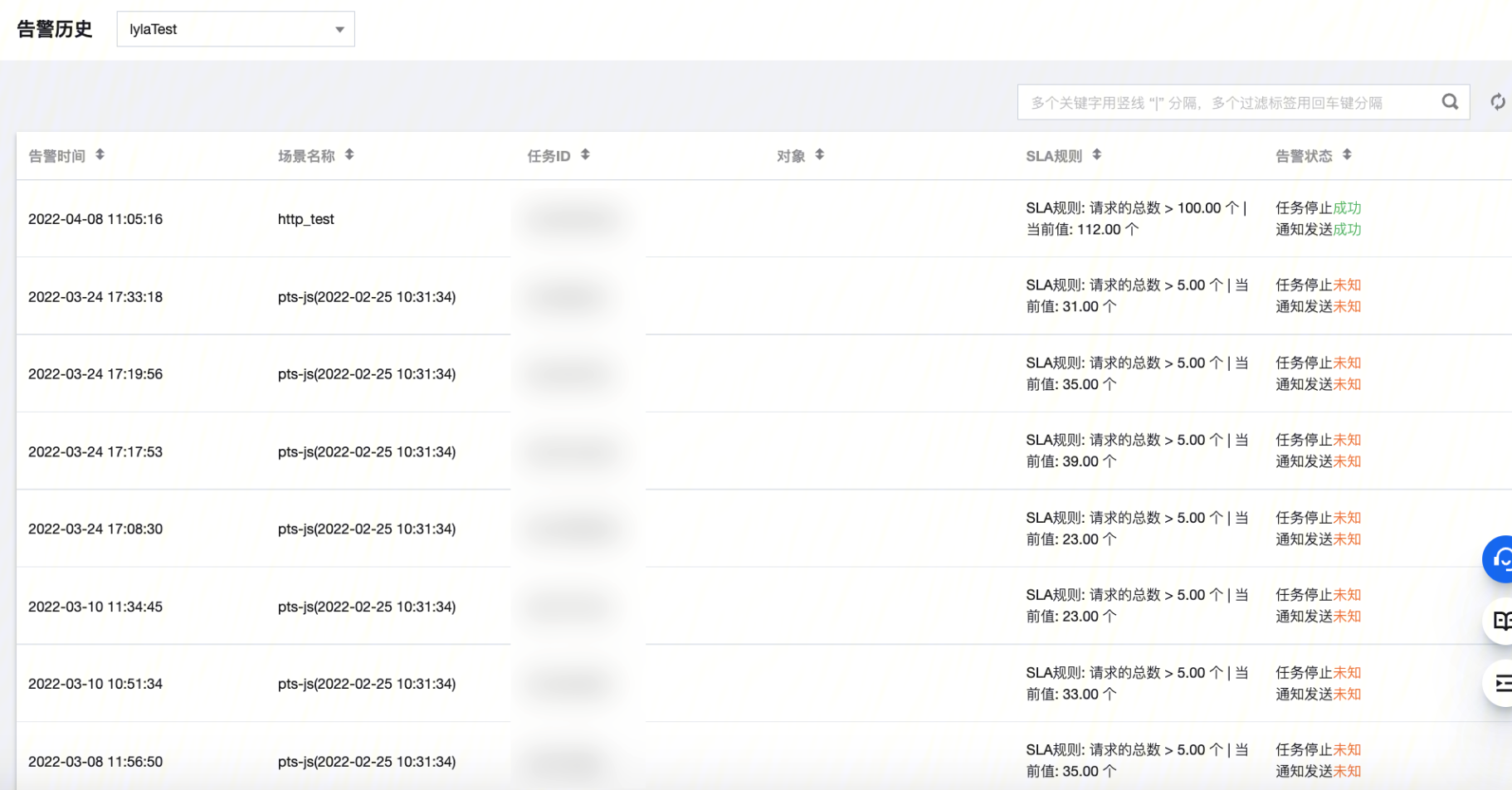The height and width of the screenshot is (790, 1512).
Task: Click the SLA rule with 前值 39.00
Action: [x=1137, y=451]
